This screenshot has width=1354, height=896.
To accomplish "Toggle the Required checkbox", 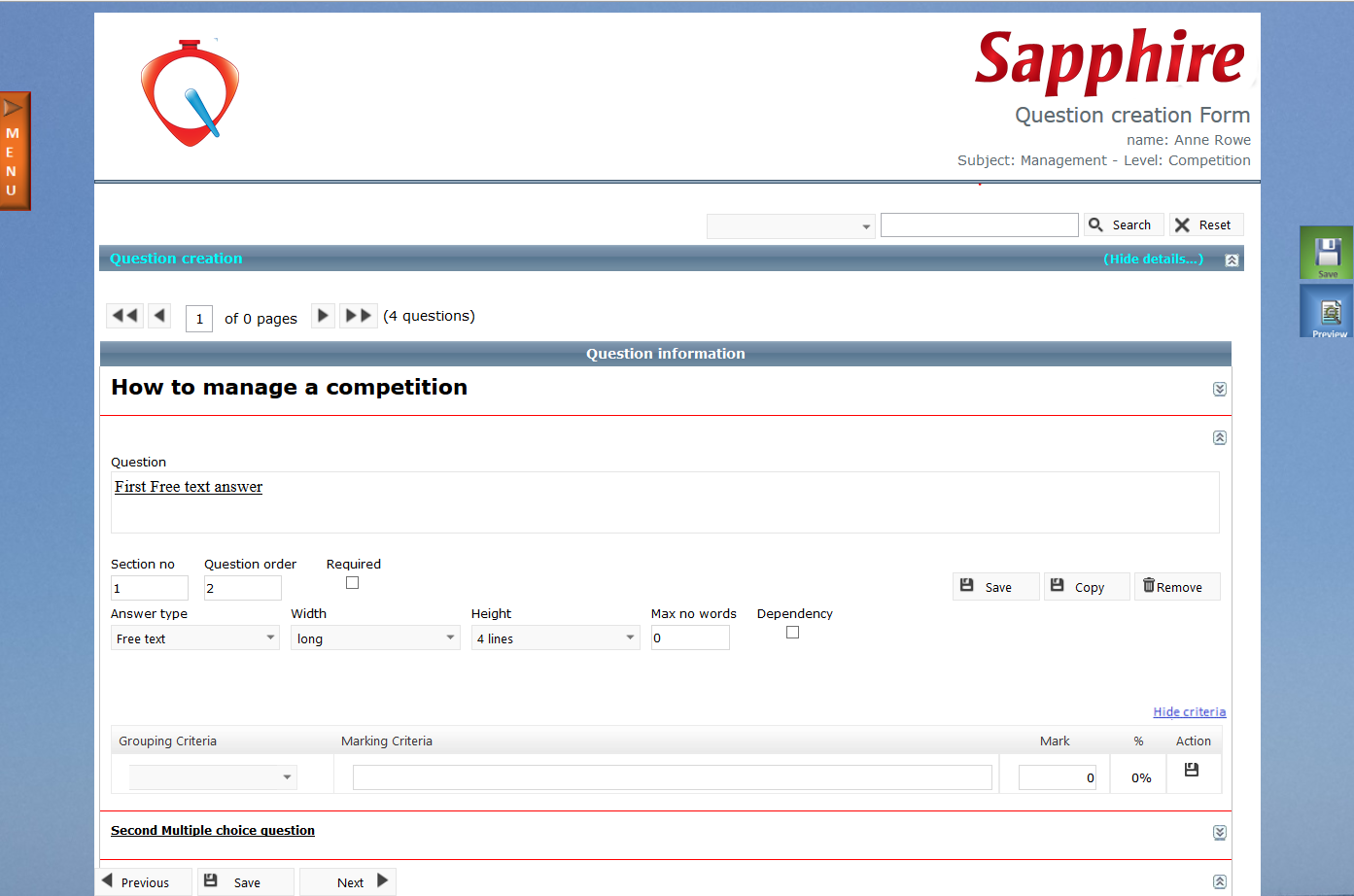I will (x=352, y=583).
